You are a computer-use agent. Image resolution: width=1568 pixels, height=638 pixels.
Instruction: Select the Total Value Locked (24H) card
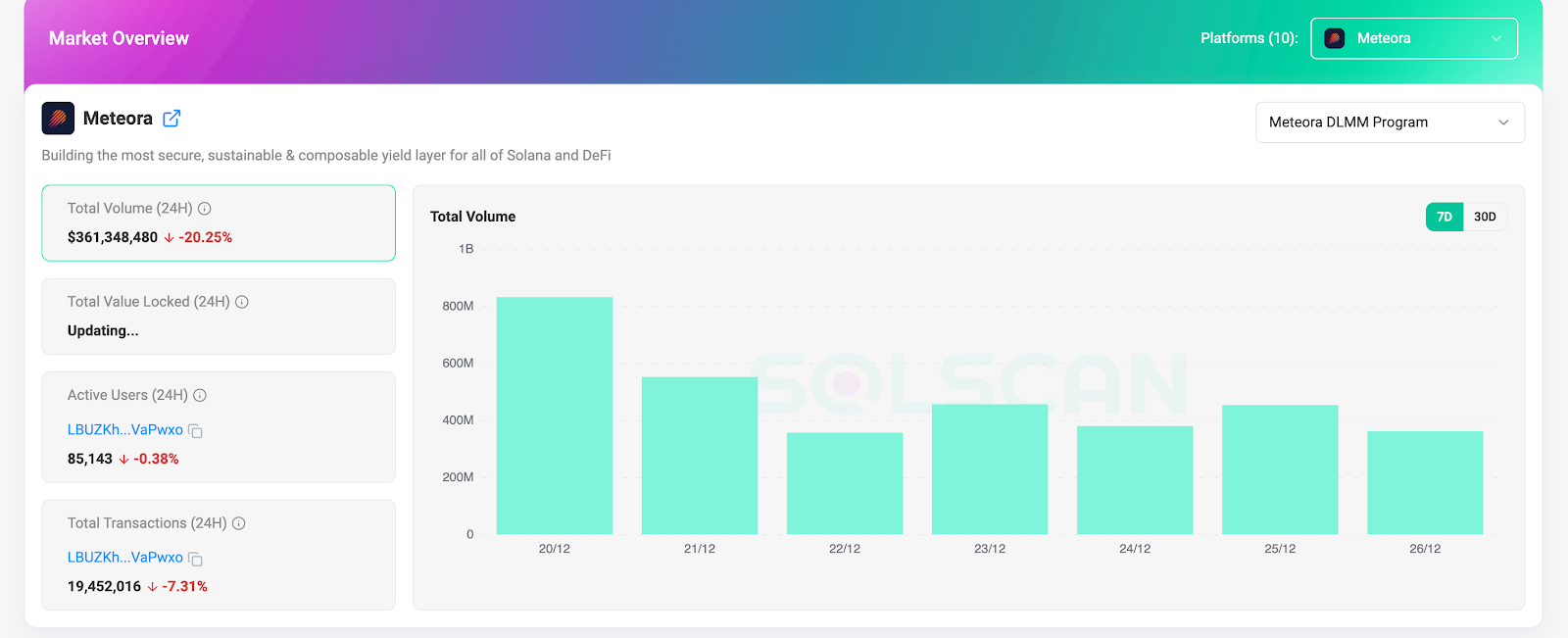(219, 317)
